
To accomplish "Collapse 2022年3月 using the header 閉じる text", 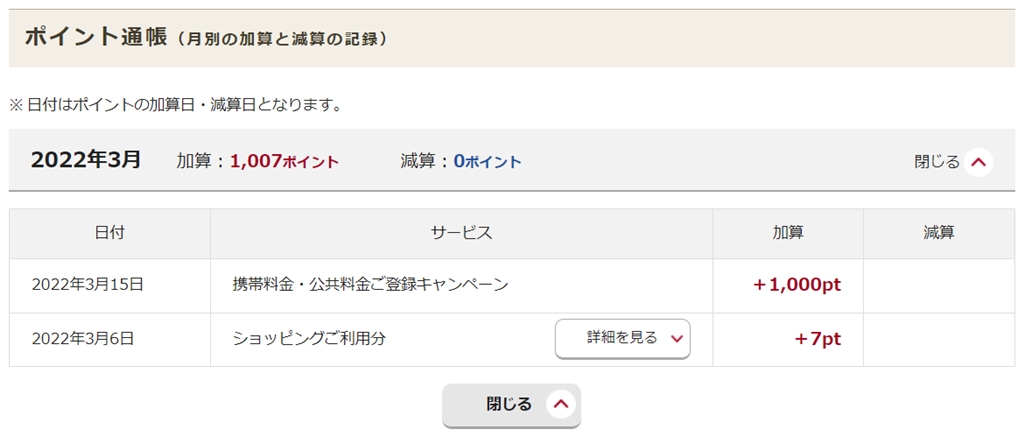I will pyautogui.click(x=937, y=161).
